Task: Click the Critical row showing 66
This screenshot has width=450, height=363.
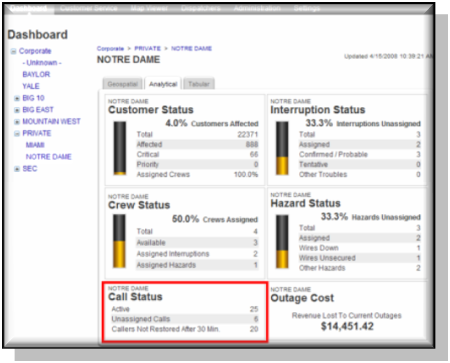Action: [197, 155]
